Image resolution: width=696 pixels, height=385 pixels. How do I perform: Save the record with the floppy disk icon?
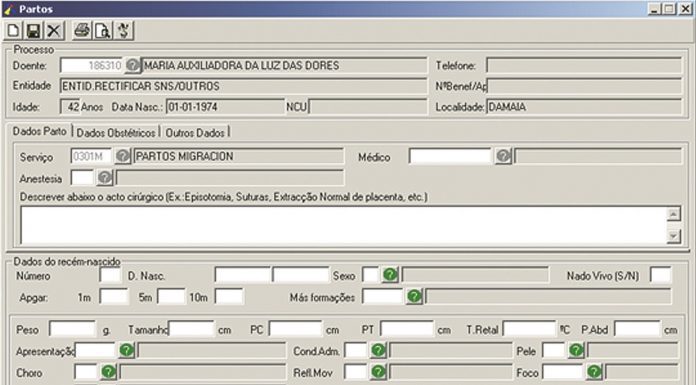(x=33, y=31)
